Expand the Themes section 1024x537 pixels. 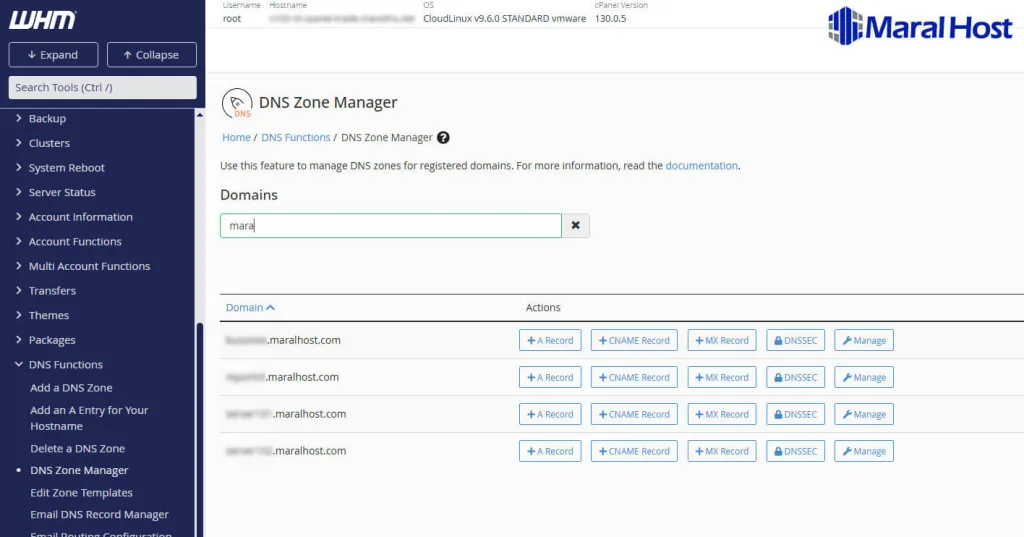coord(48,316)
